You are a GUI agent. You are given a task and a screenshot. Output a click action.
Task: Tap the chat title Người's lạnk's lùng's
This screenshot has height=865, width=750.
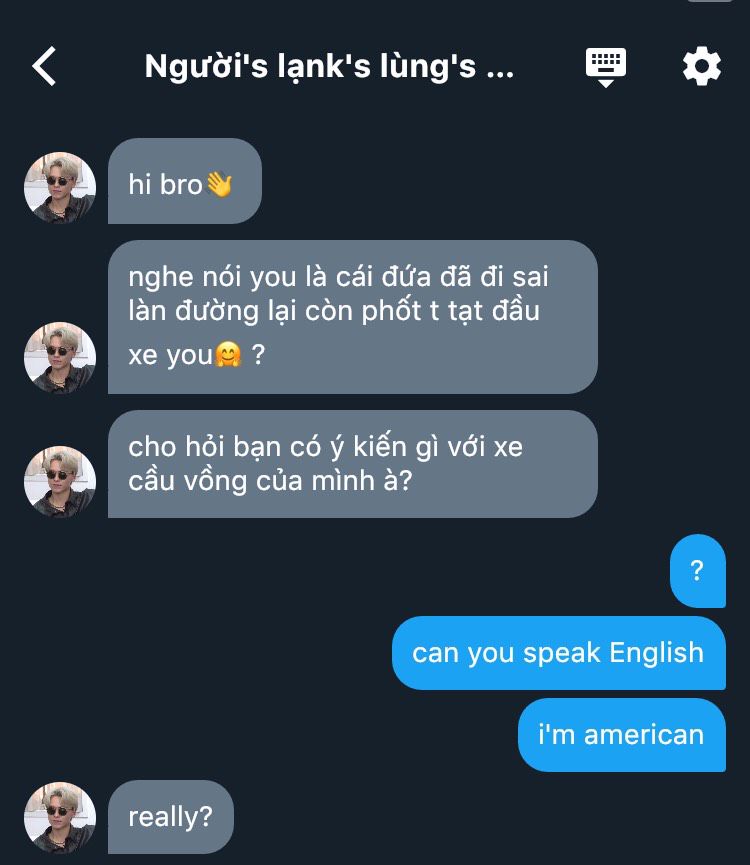[x=329, y=67]
